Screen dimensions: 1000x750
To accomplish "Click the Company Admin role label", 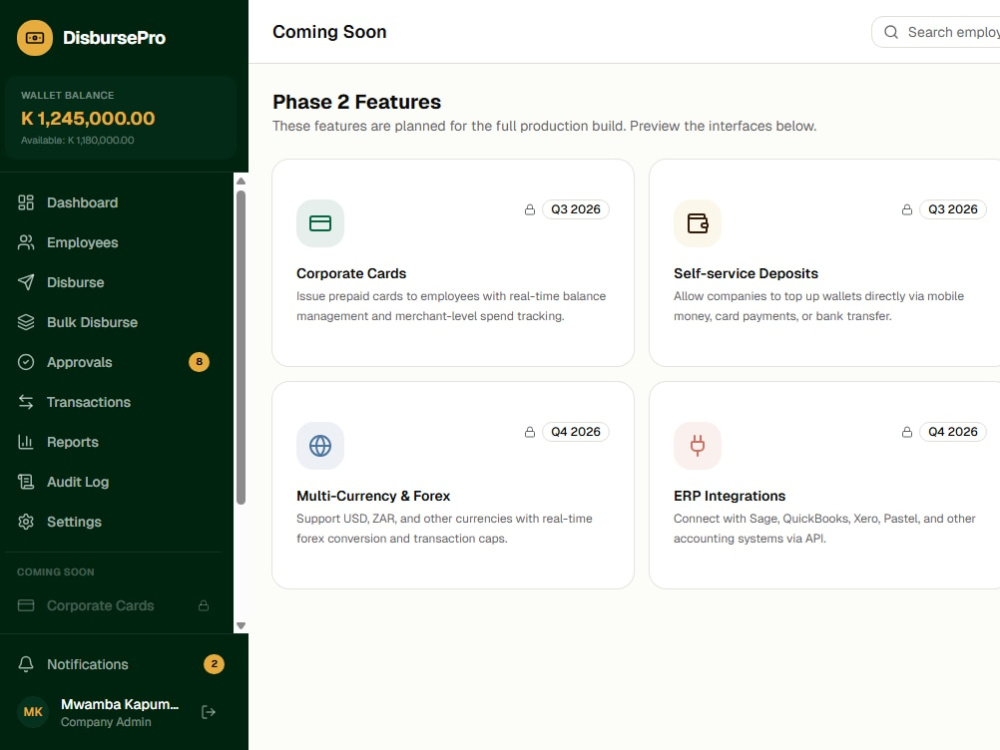I will click(106, 722).
